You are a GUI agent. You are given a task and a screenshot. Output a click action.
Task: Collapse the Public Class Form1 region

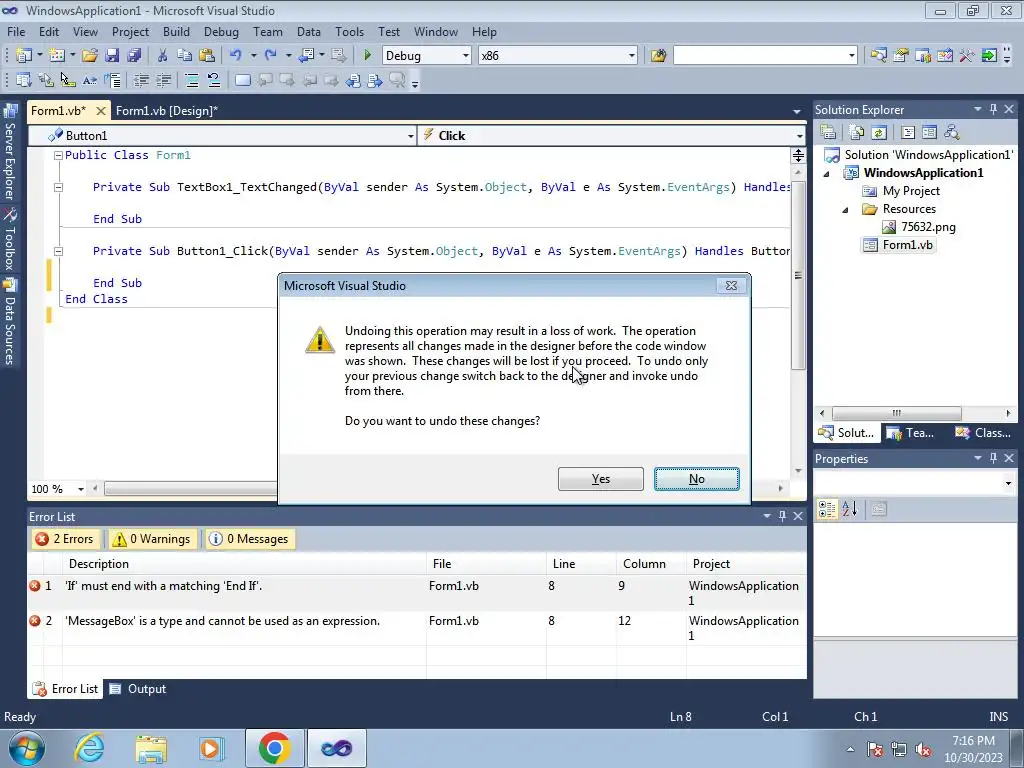click(58, 155)
